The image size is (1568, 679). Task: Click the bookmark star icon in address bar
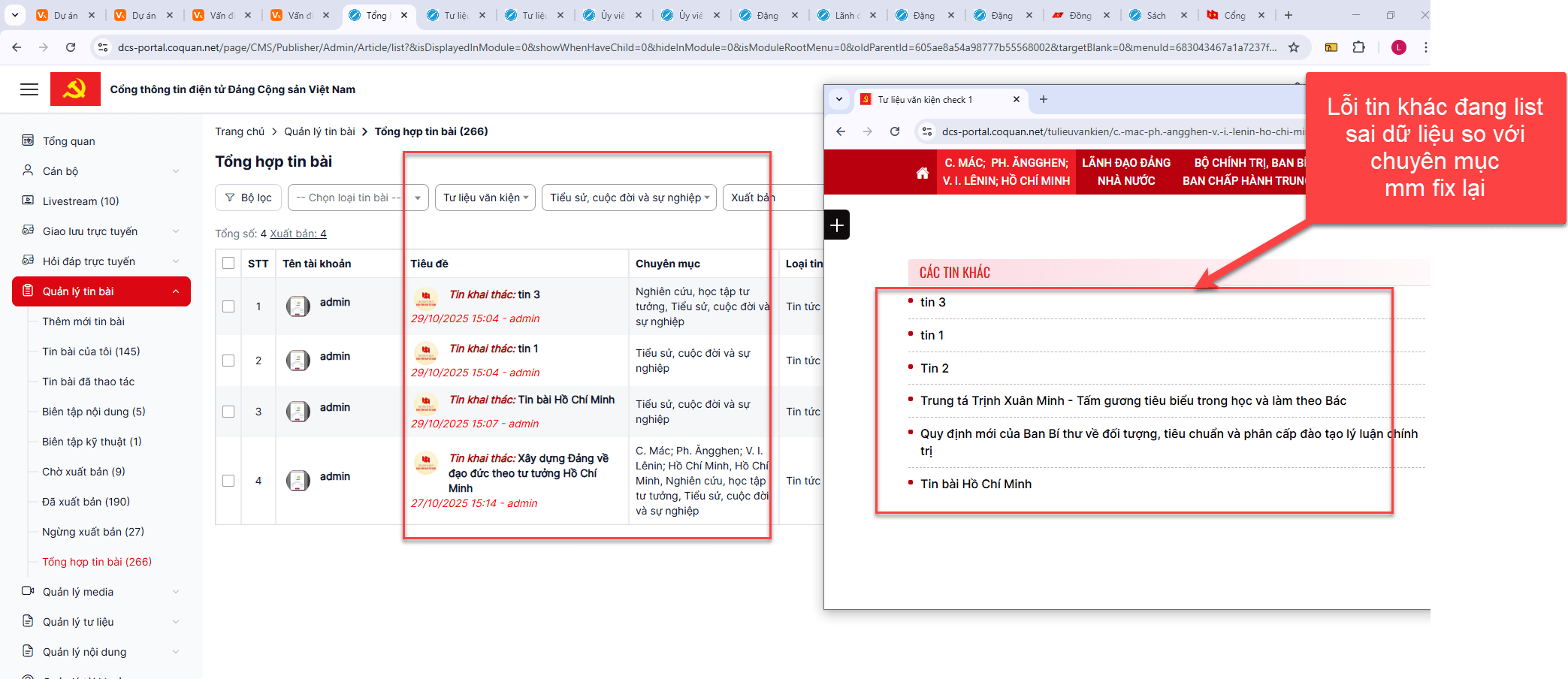point(1294,47)
